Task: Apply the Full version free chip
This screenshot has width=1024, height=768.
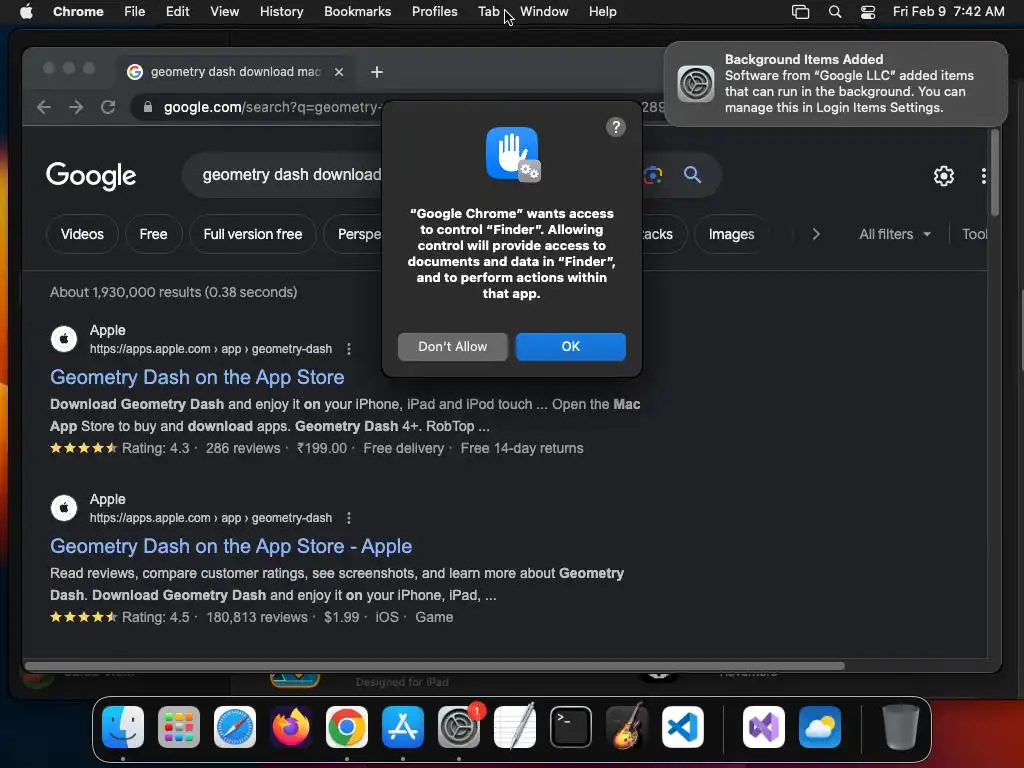Action: pyautogui.click(x=253, y=234)
